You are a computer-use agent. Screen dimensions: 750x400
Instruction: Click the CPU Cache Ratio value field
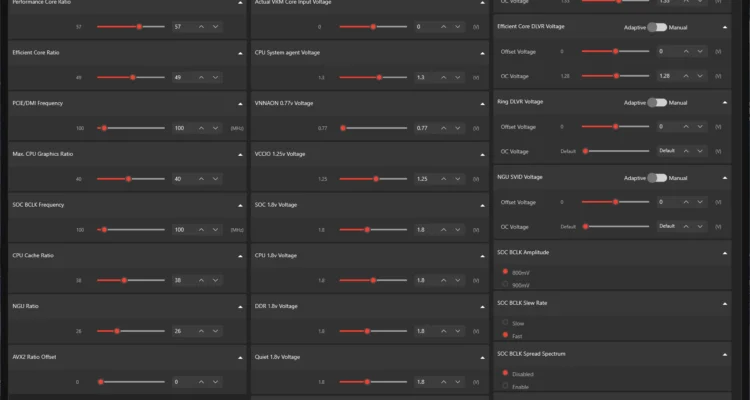184,280
